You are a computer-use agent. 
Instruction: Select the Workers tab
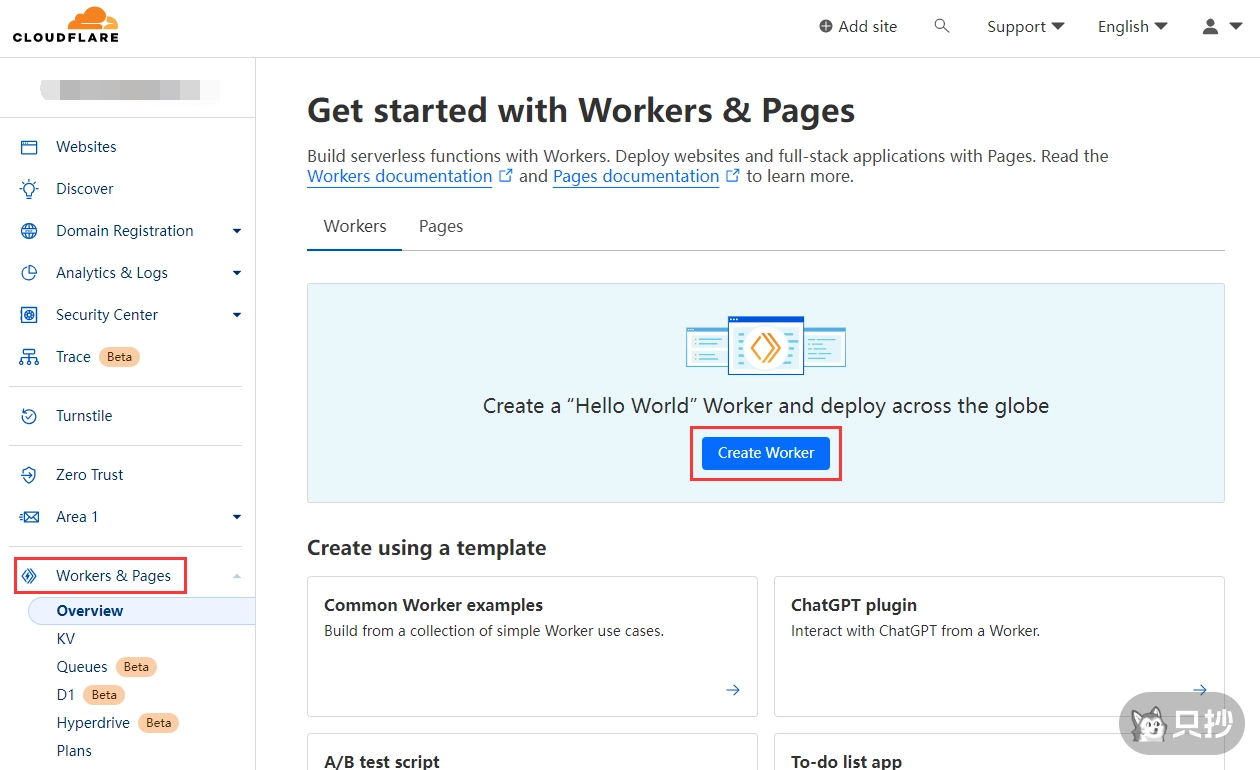pos(354,226)
